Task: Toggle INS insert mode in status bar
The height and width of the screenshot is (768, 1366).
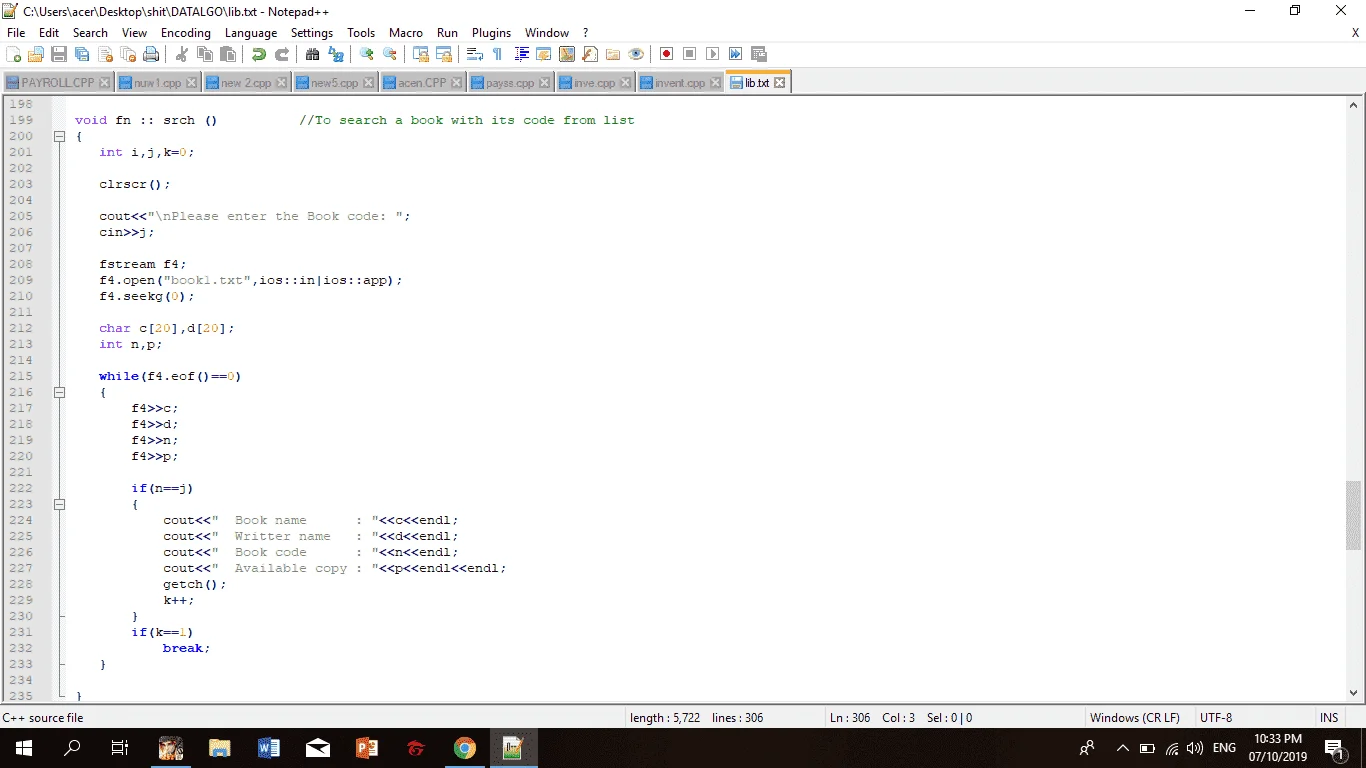Action: tap(1329, 718)
